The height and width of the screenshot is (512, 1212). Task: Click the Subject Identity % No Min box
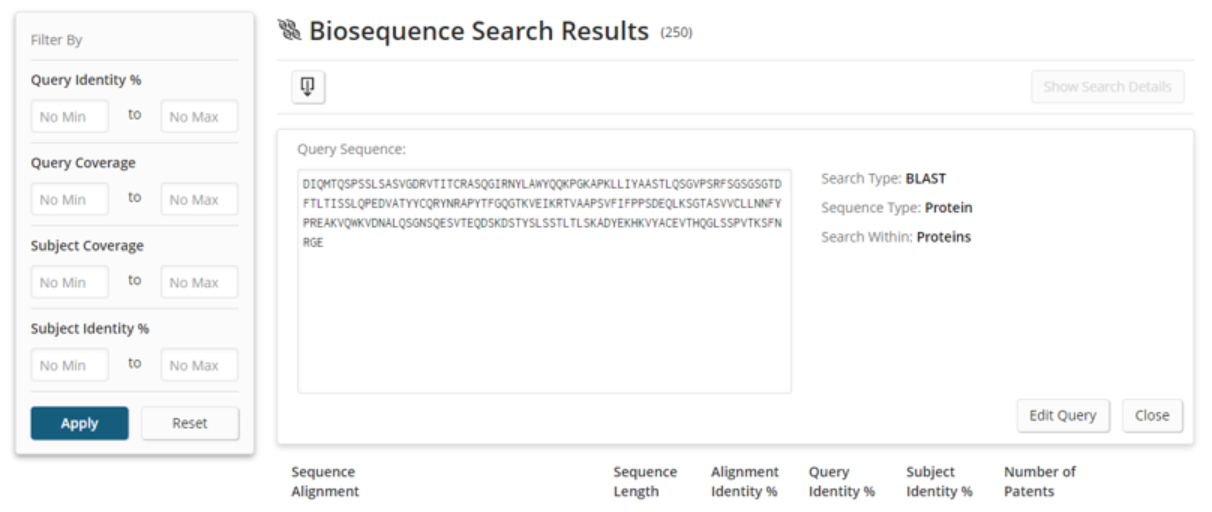tap(69, 366)
